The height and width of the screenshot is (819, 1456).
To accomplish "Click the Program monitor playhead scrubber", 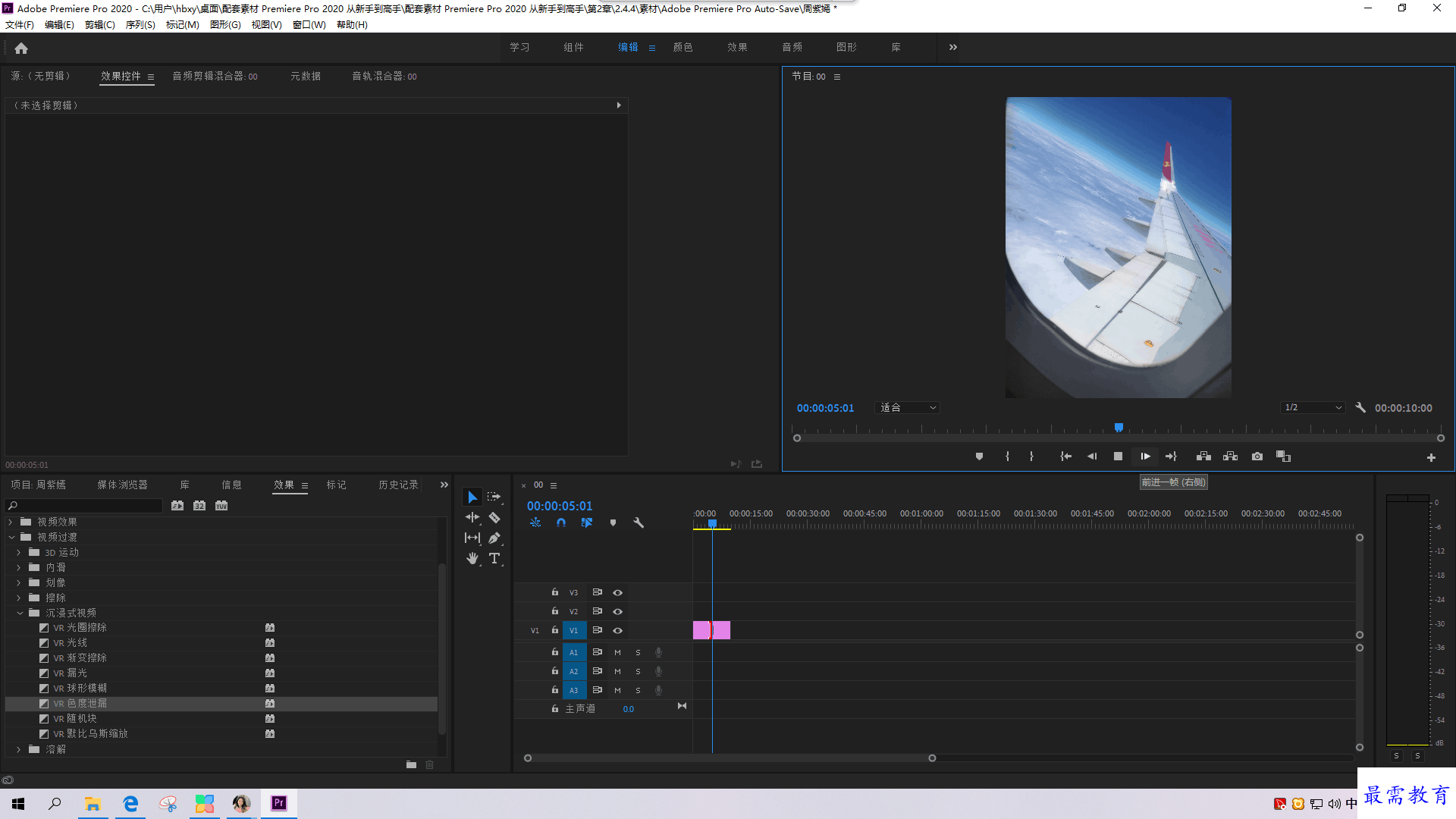I will click(x=1119, y=428).
